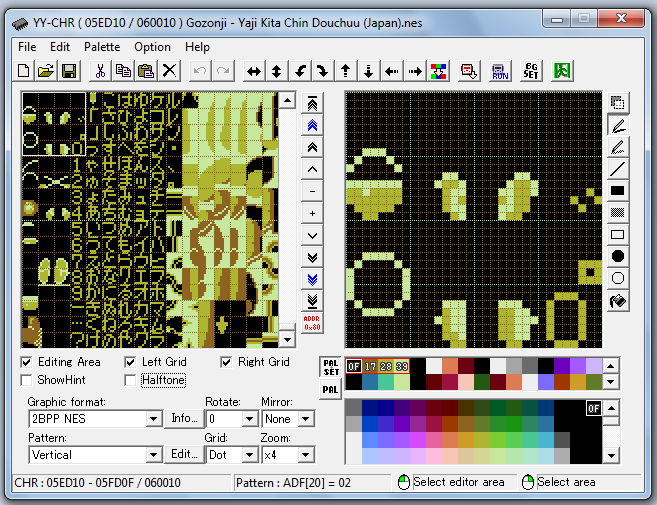Enable the ShowHint checkbox

click(x=26, y=380)
